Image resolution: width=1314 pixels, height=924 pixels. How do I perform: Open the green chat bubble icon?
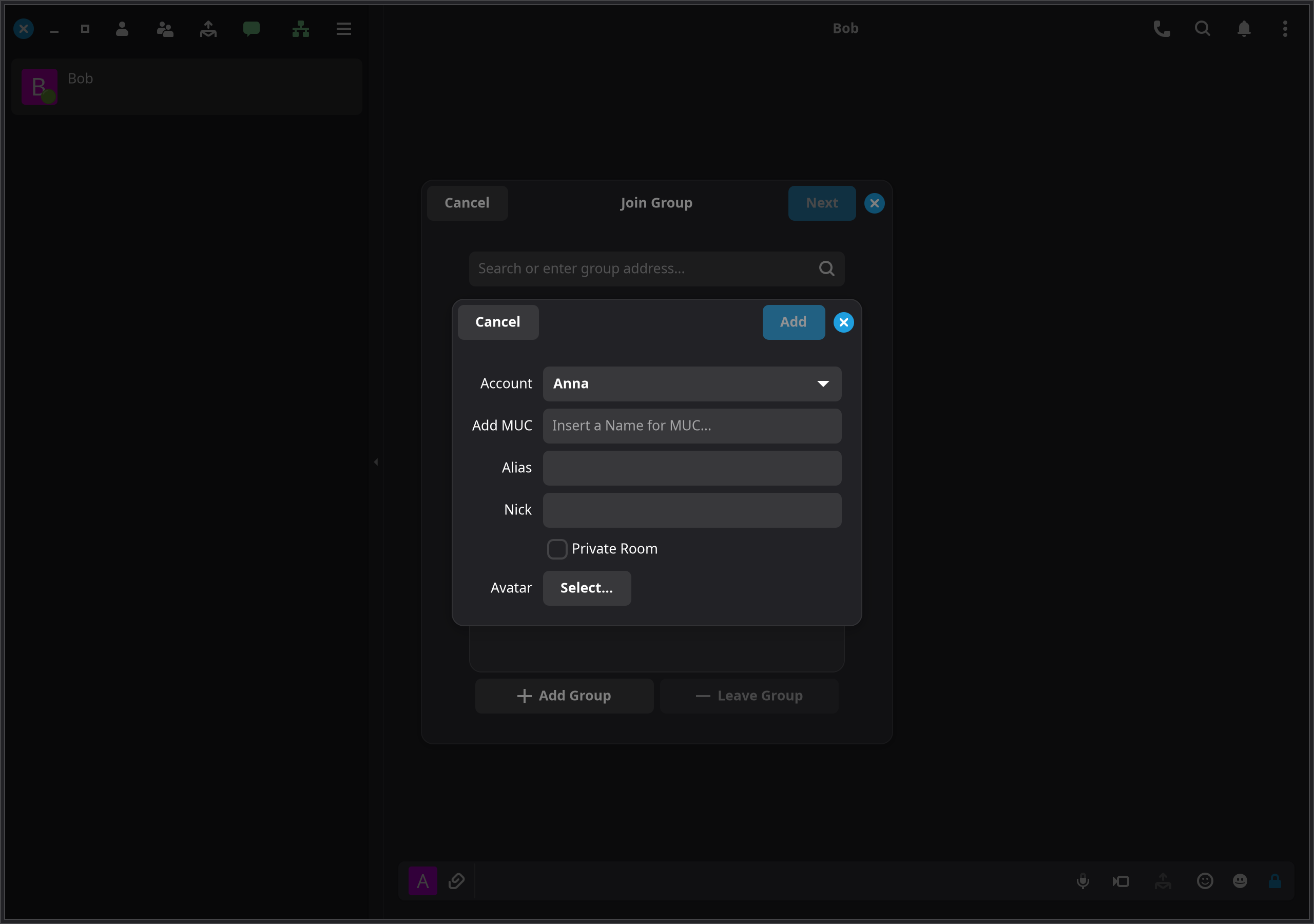251,29
